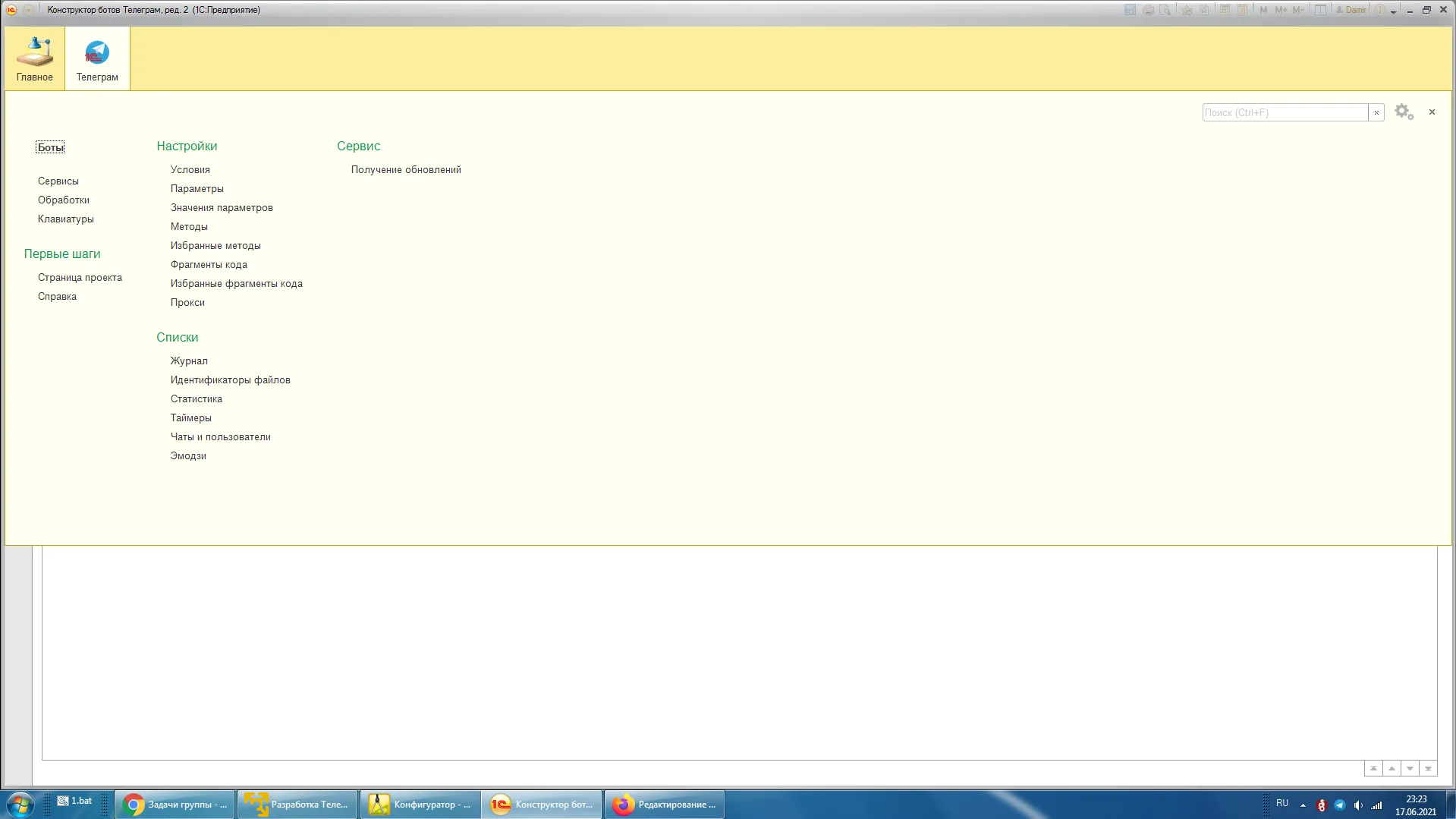Select the Телеграм section tab
This screenshot has height=819, width=1456.
(97, 59)
